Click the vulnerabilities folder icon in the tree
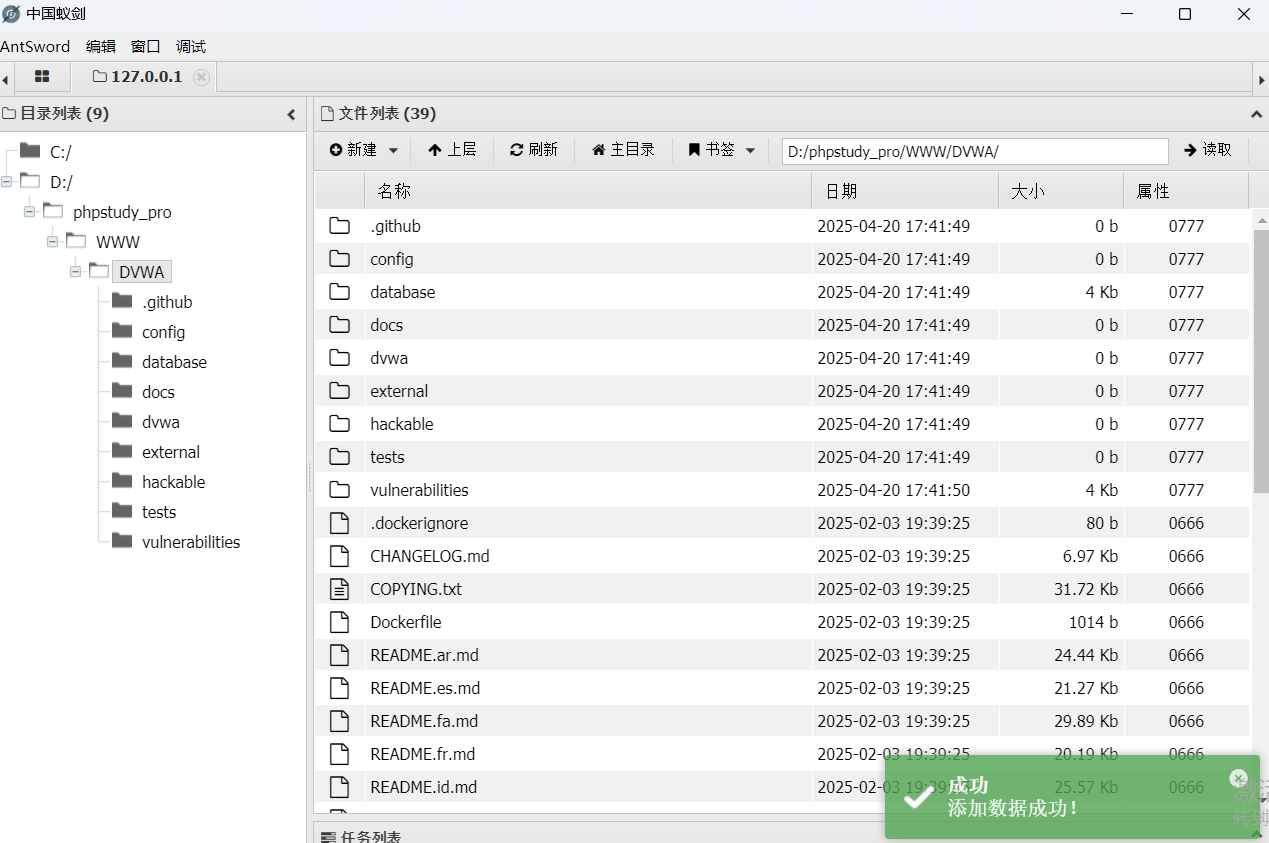 pos(122,541)
